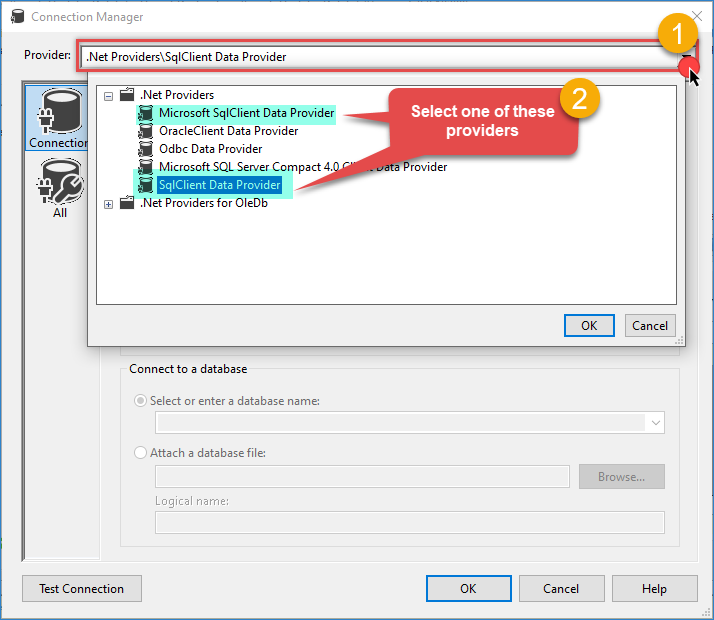The width and height of the screenshot is (714, 620).
Task: Click the SQL Server Compact 4.0 provider icon
Action: pos(147,167)
